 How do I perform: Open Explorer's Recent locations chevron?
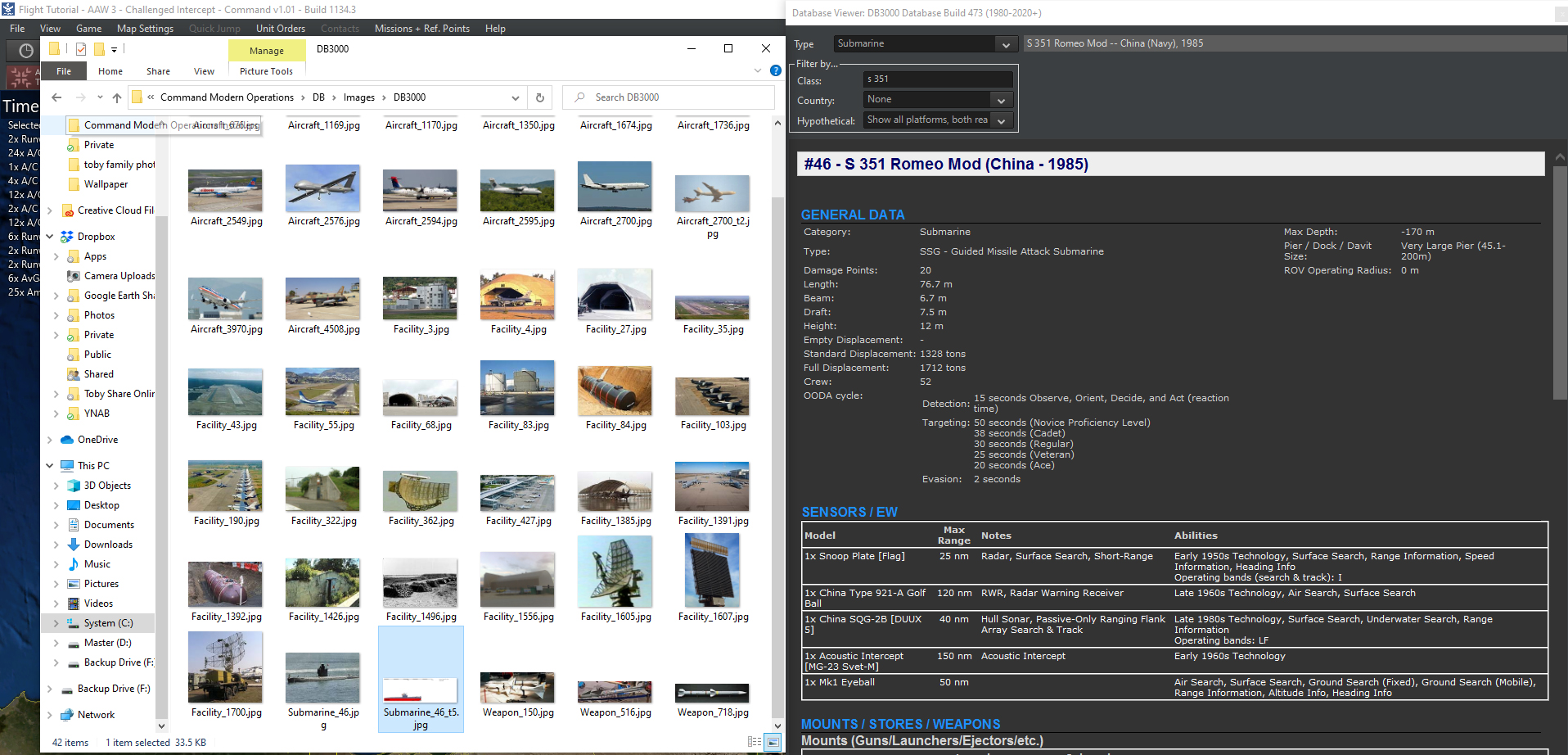(x=100, y=97)
